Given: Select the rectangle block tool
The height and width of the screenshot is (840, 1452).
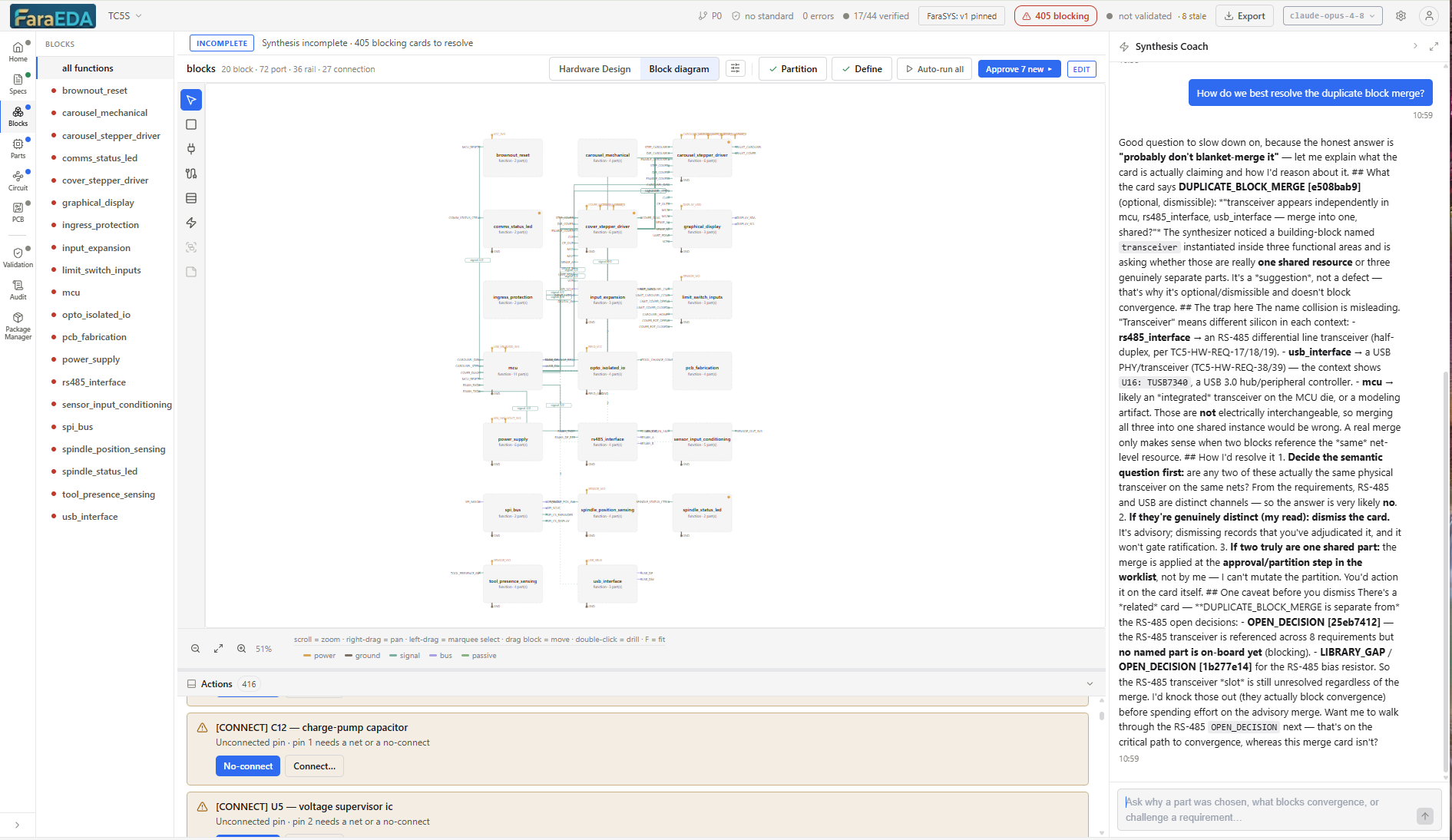Looking at the screenshot, I should pyautogui.click(x=191, y=124).
